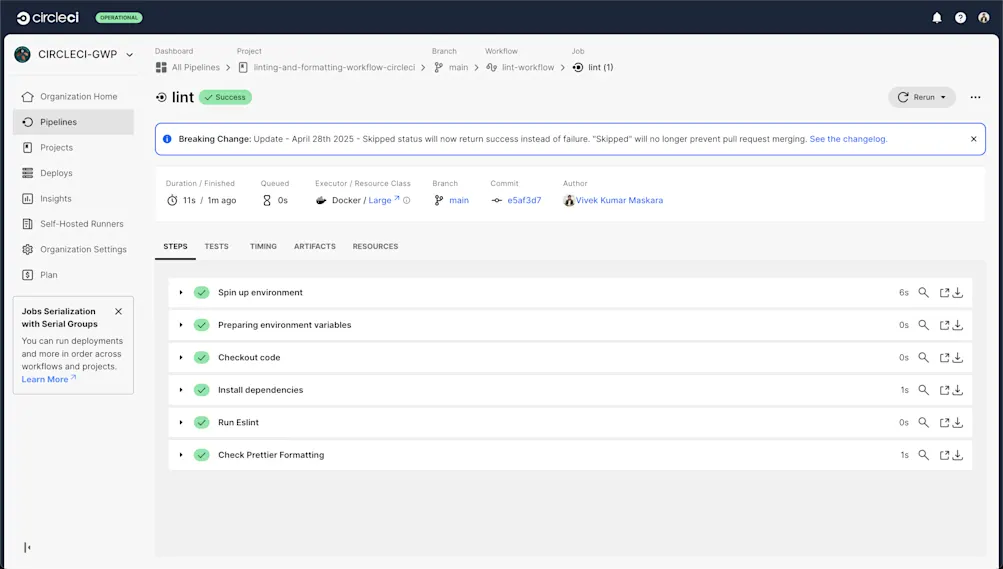
Task: Close the Jobs Serialization card
Action: (118, 311)
